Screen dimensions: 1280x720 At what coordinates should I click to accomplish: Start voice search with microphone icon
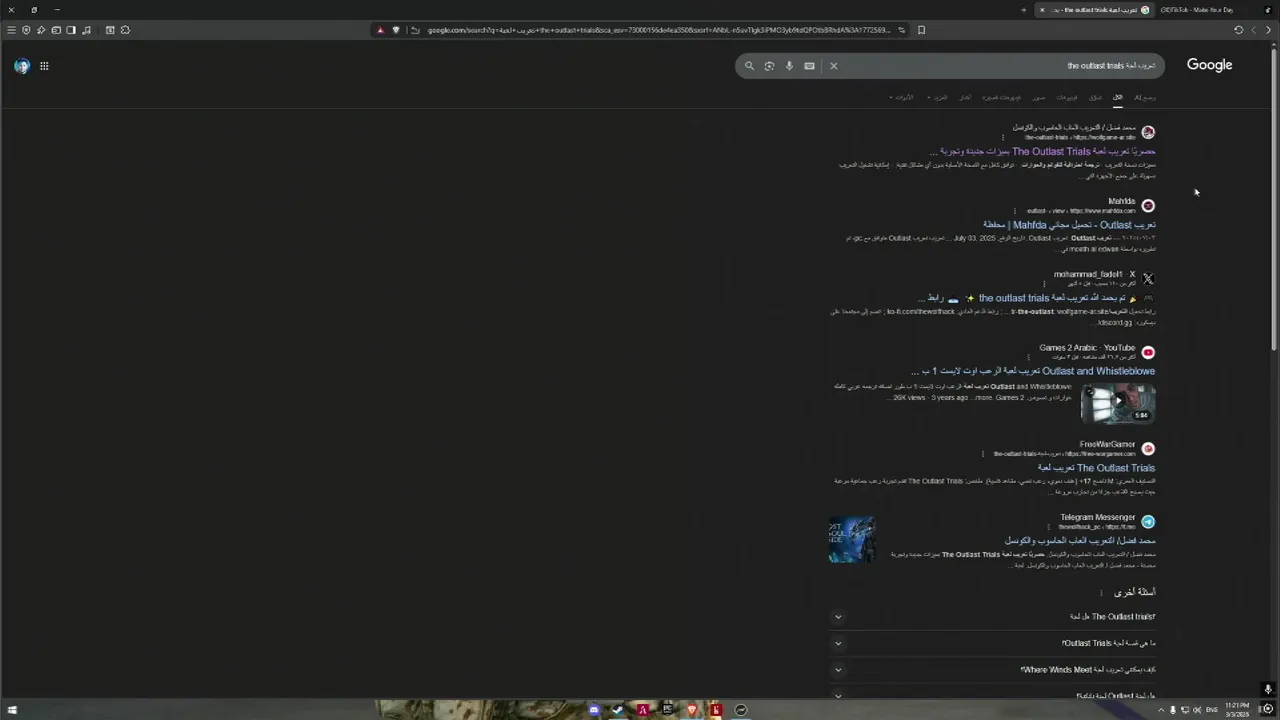coord(789,66)
